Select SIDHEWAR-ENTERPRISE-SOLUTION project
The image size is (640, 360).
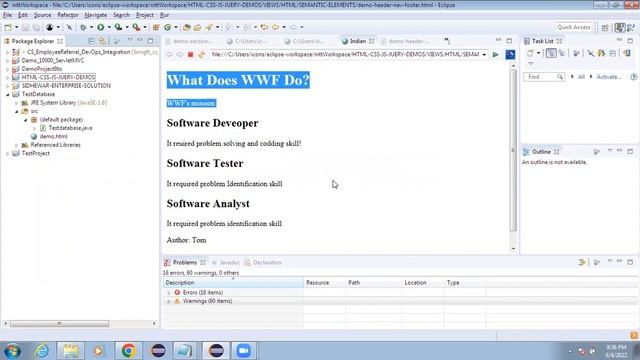(x=66, y=86)
